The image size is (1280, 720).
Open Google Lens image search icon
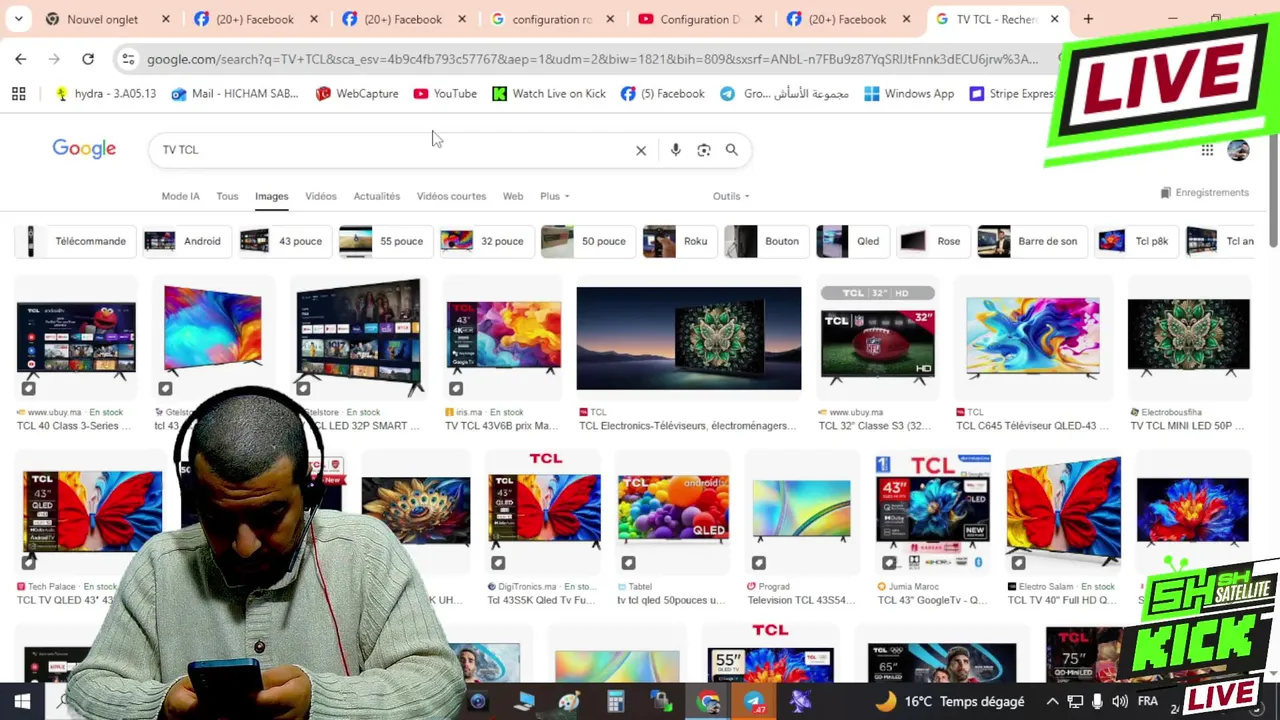pos(704,150)
